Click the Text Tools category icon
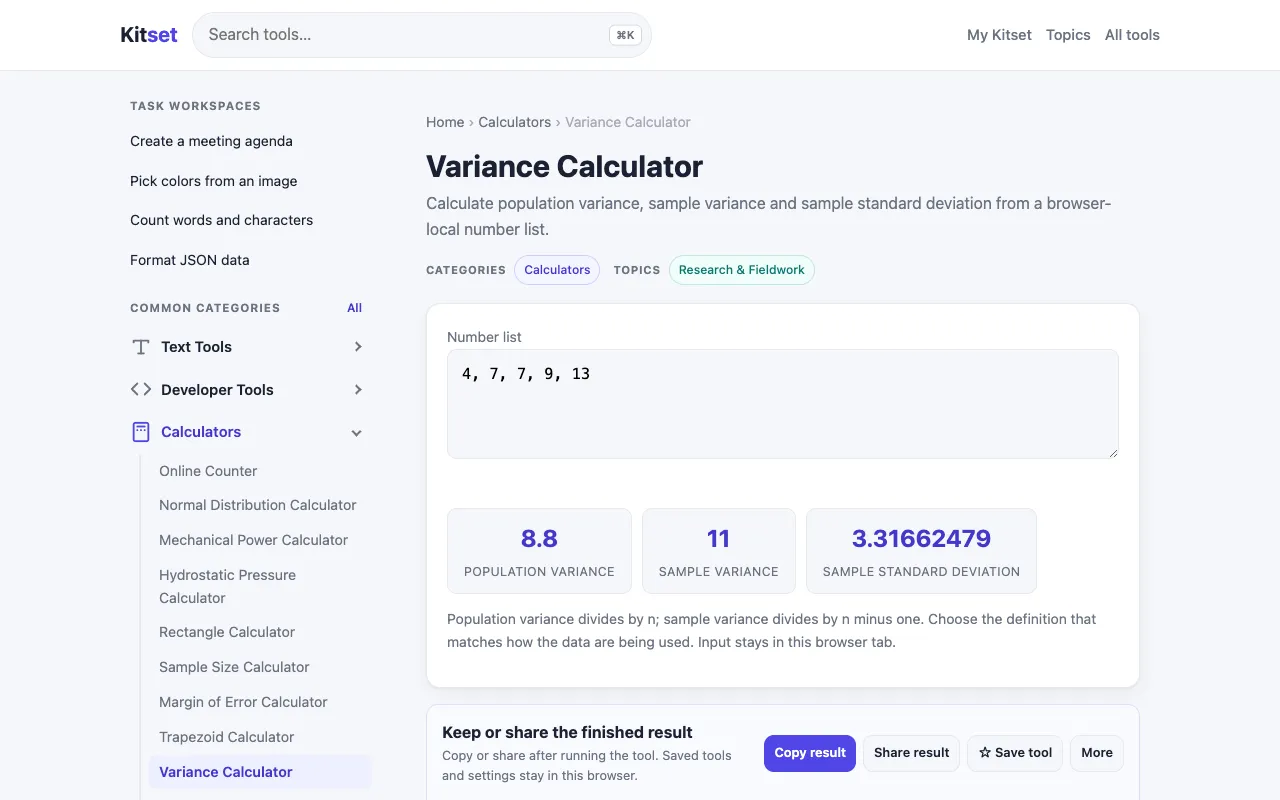The height and width of the screenshot is (800, 1280). (141, 347)
